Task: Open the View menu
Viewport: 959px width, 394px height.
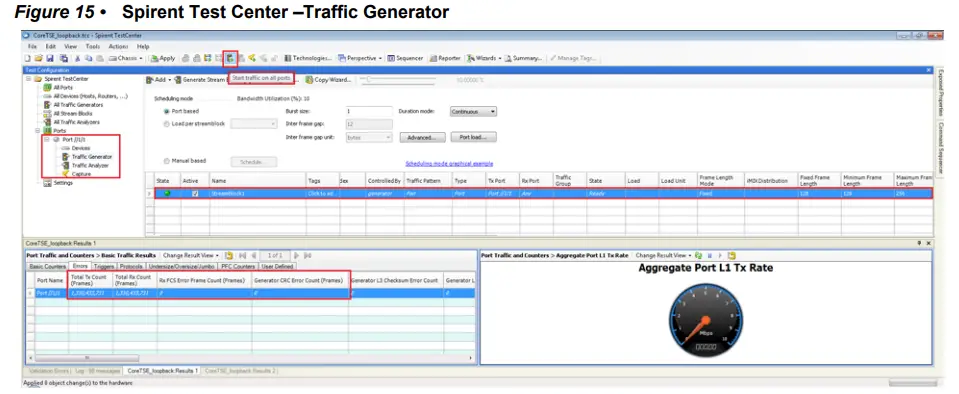Action: (70, 46)
